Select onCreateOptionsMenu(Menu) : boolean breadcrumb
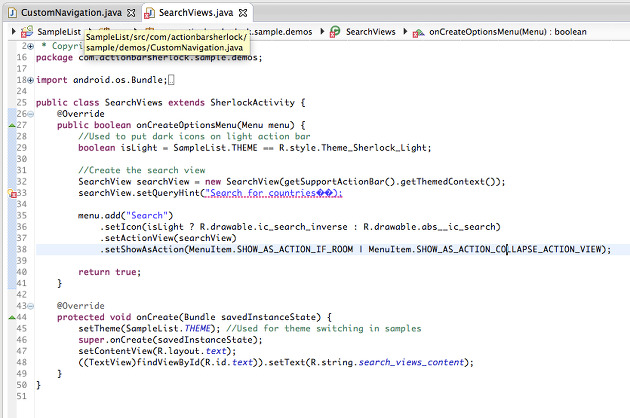630x418 pixels. (x=508, y=32)
